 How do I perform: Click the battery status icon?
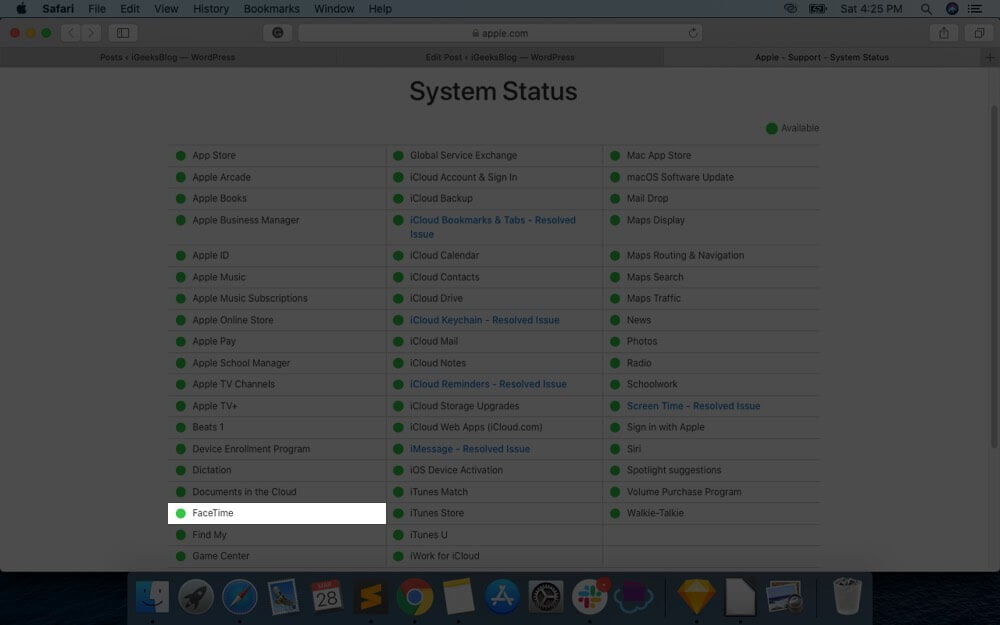click(x=818, y=9)
